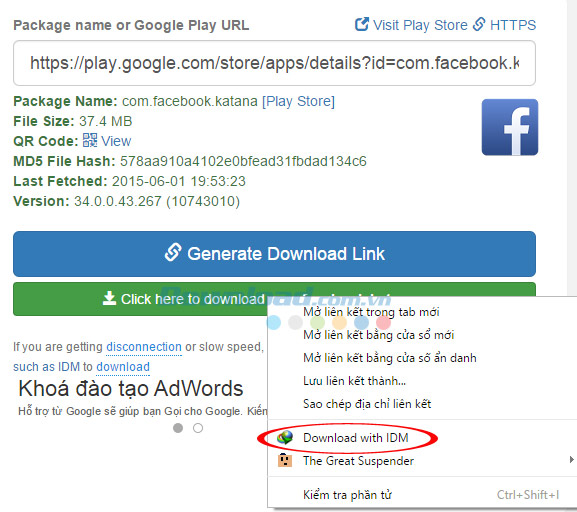The width and height of the screenshot is (577, 512).
Task: Click the package name text com.facebook.katana
Action: (190, 101)
